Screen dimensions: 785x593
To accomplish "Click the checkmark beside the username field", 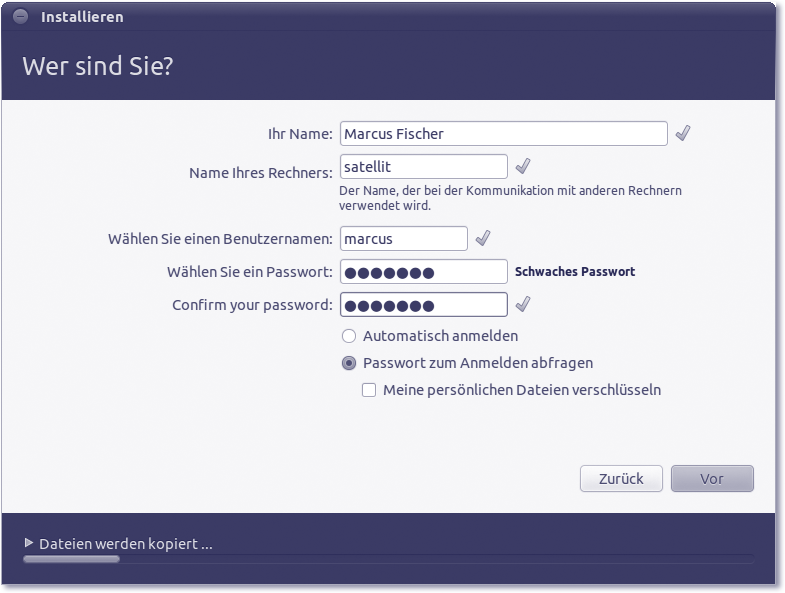I will [482, 238].
